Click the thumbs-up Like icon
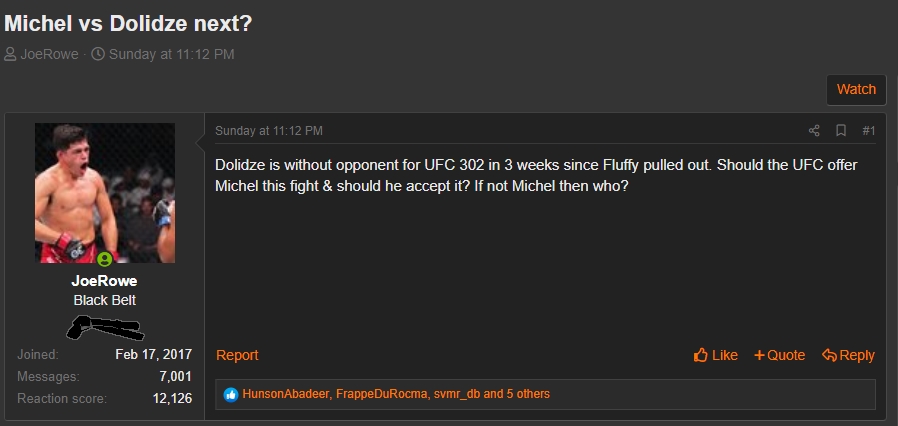 pyautogui.click(x=701, y=355)
